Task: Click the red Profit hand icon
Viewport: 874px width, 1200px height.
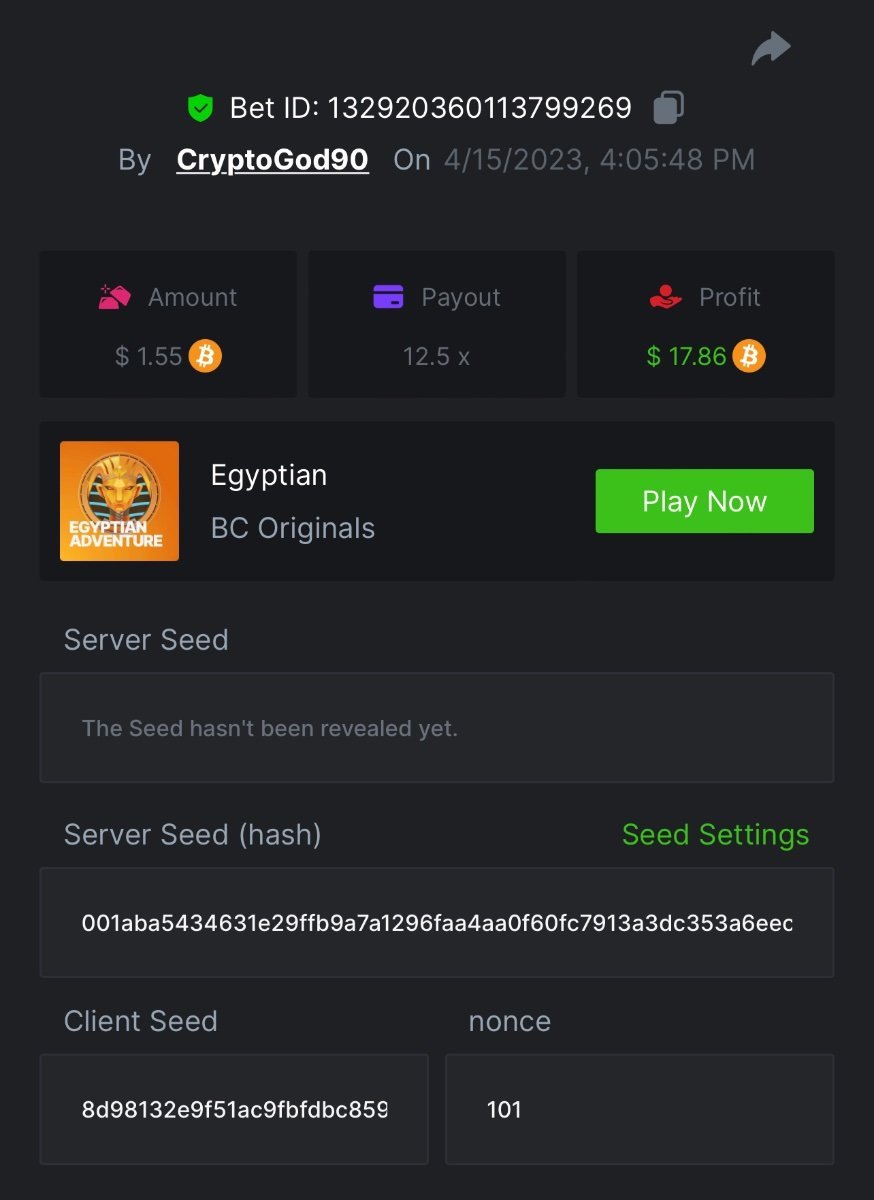Action: 665,297
